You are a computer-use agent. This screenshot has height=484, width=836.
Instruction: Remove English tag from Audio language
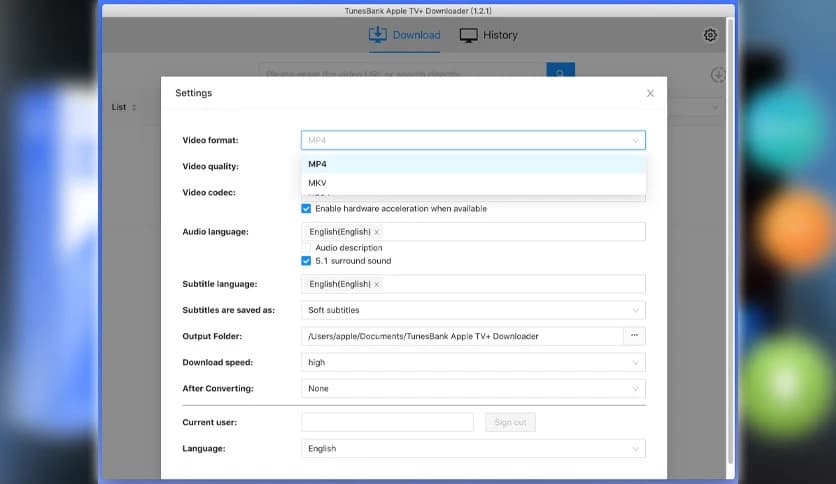pyautogui.click(x=377, y=232)
